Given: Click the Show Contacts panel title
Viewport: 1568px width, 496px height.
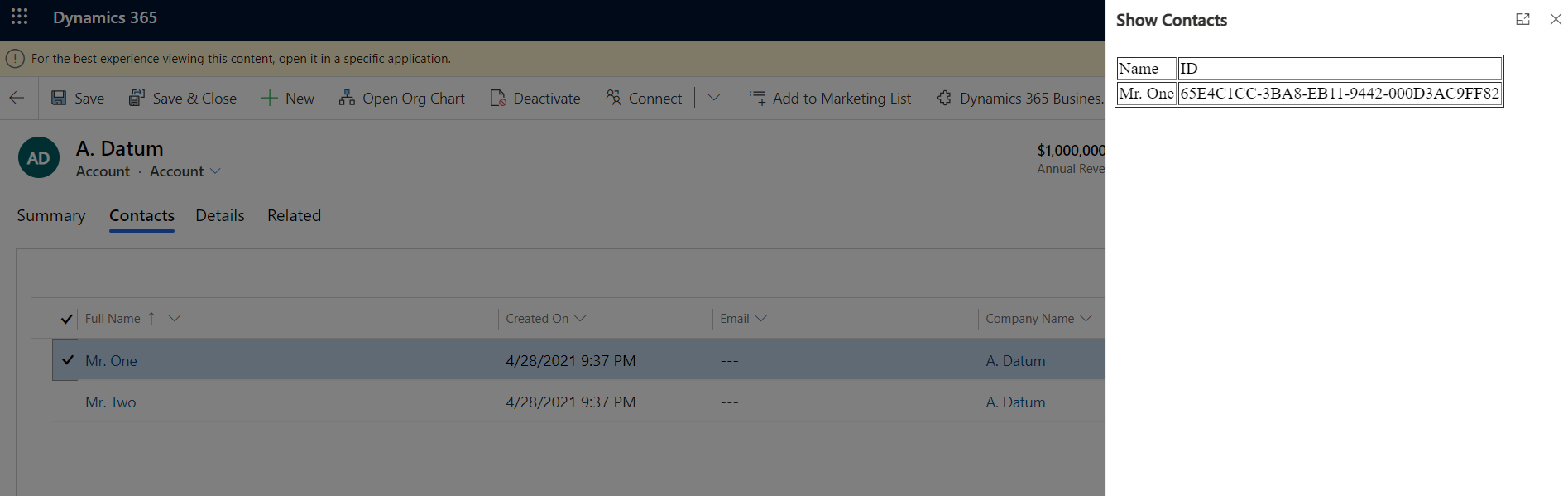Looking at the screenshot, I should point(1171,20).
